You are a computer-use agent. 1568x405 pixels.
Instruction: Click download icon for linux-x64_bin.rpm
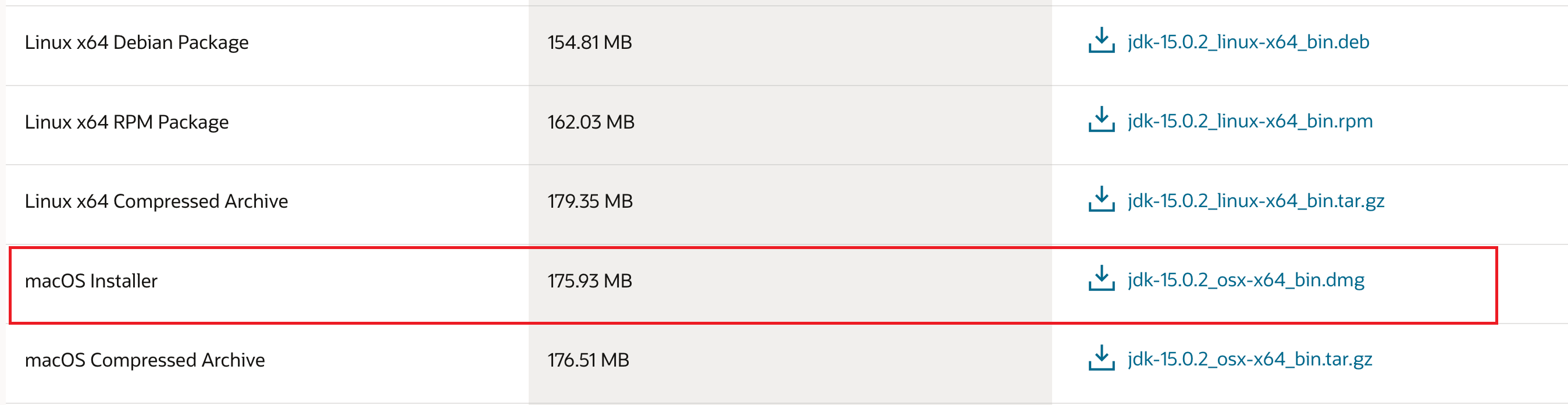1101,119
